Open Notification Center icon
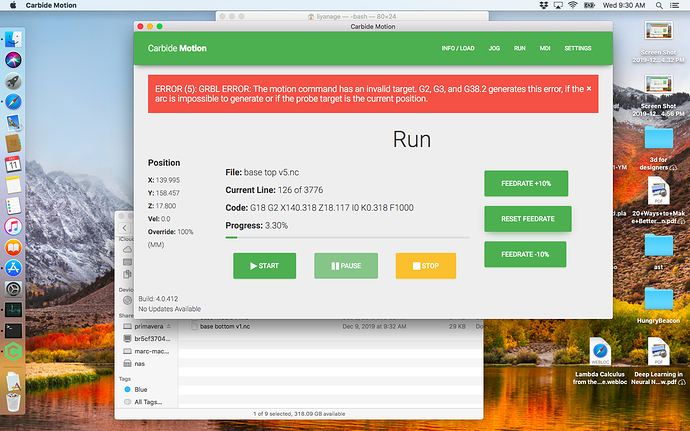Screen dimensions: 690x431 coord(674,5)
